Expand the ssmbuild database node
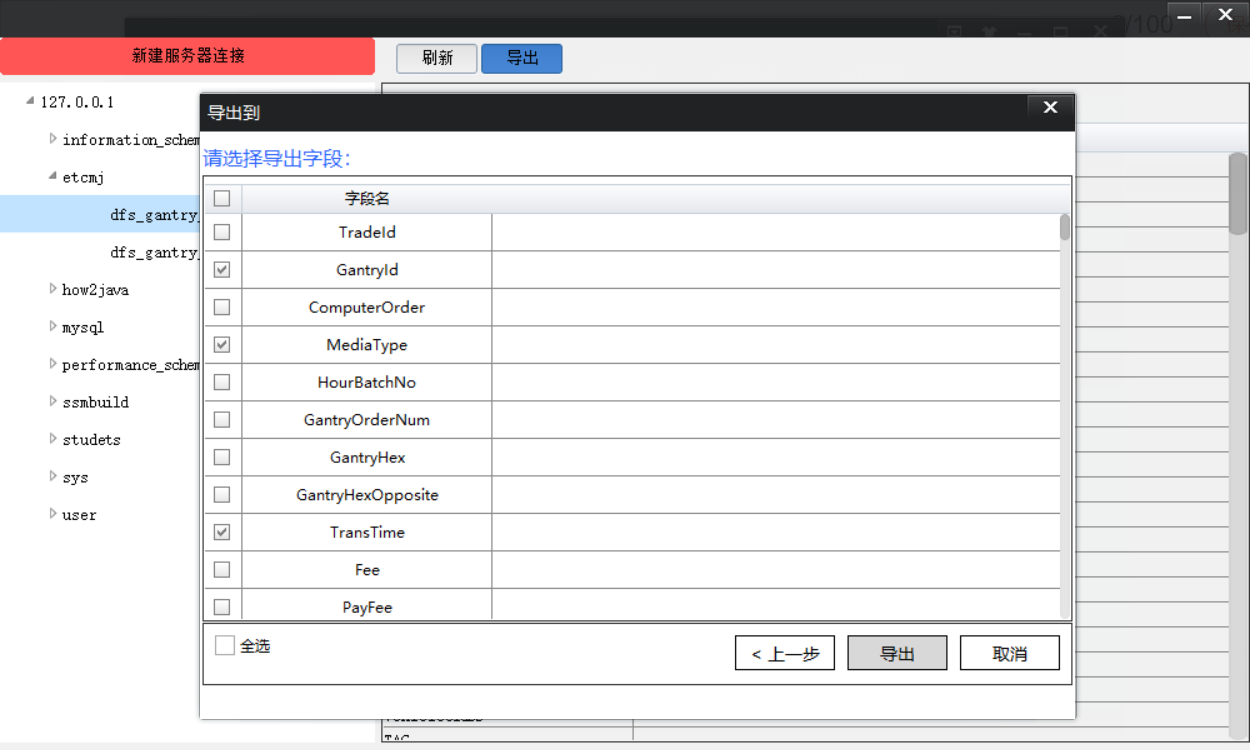This screenshot has width=1250, height=750. (x=53, y=401)
